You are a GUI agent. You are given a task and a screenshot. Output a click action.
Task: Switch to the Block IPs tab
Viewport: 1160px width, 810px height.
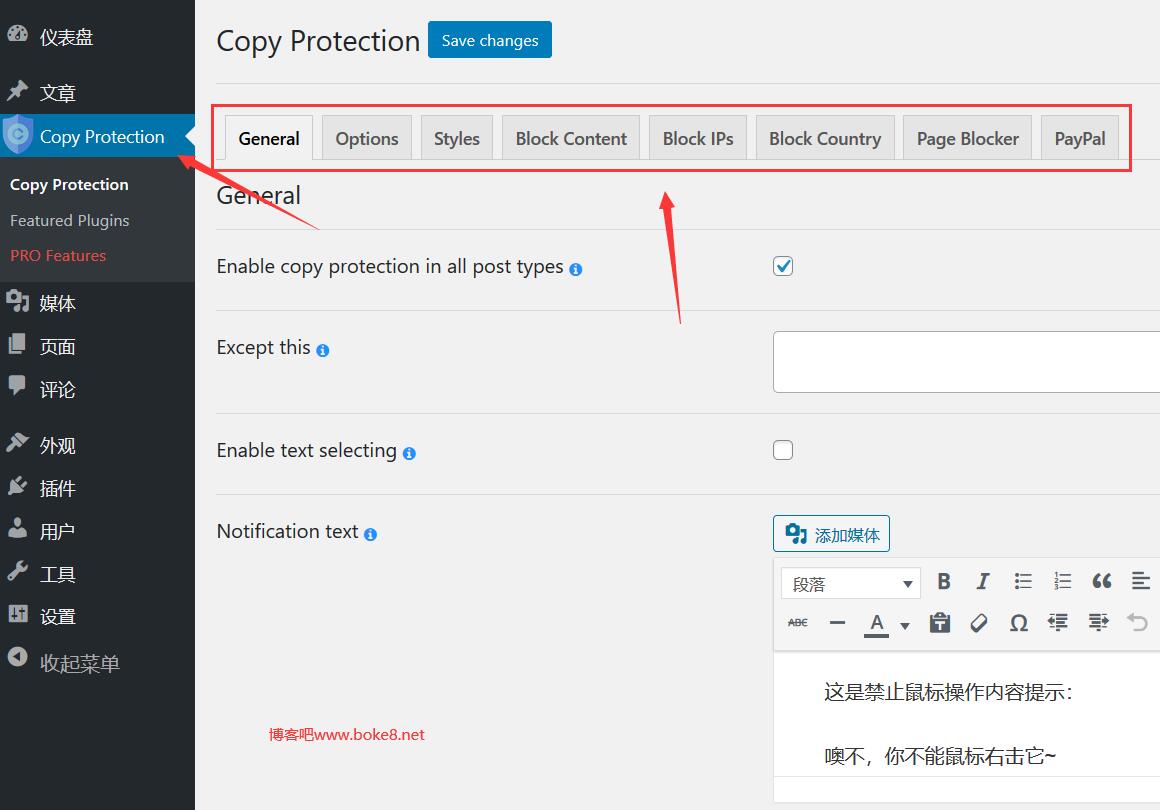click(698, 139)
